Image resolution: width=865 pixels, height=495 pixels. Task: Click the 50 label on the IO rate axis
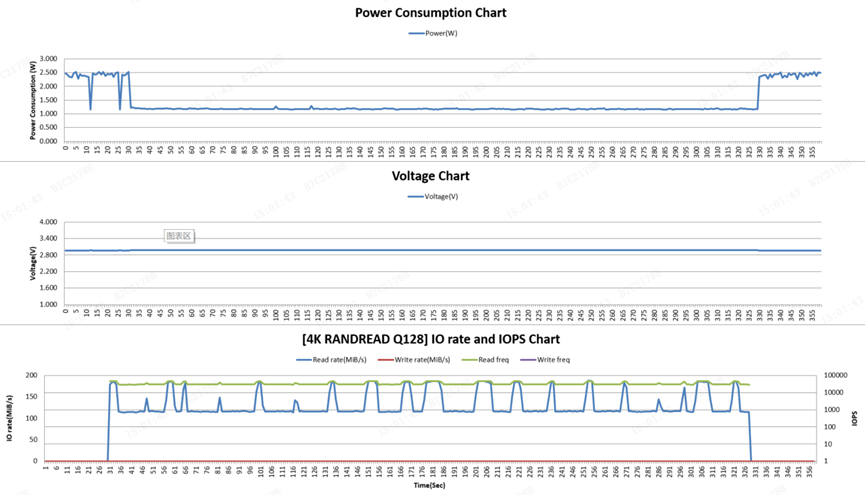(x=34, y=439)
